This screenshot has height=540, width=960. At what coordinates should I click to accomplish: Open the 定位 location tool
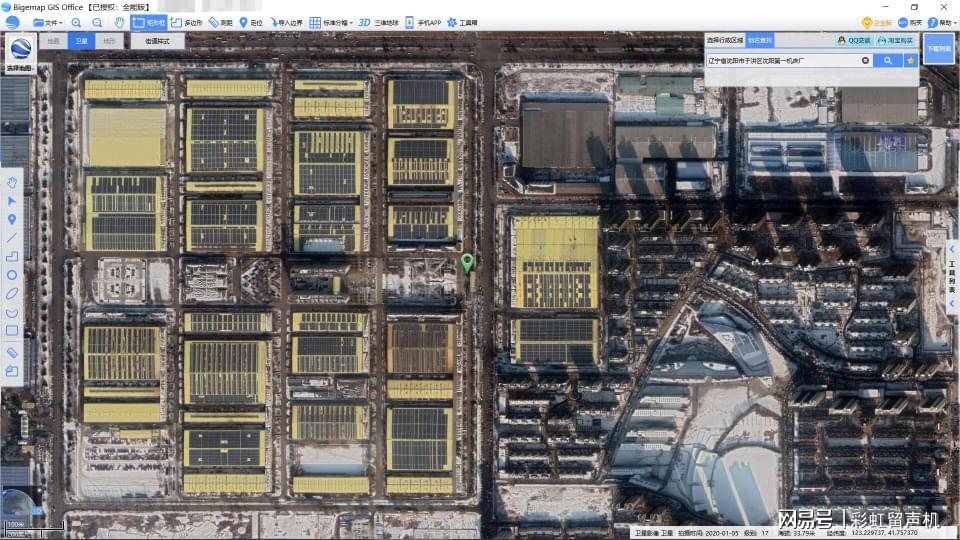[x=250, y=22]
